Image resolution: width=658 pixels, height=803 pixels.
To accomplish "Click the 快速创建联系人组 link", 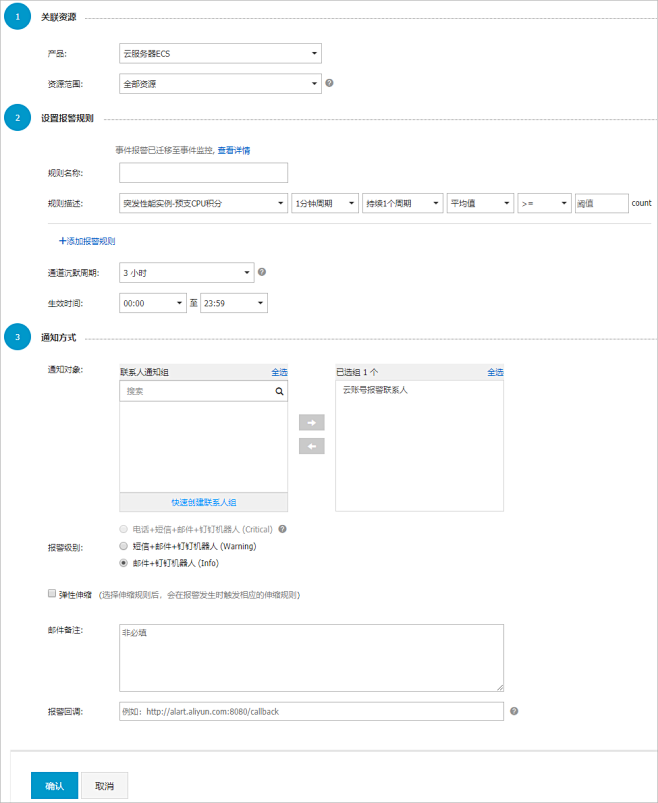I will click(x=203, y=502).
